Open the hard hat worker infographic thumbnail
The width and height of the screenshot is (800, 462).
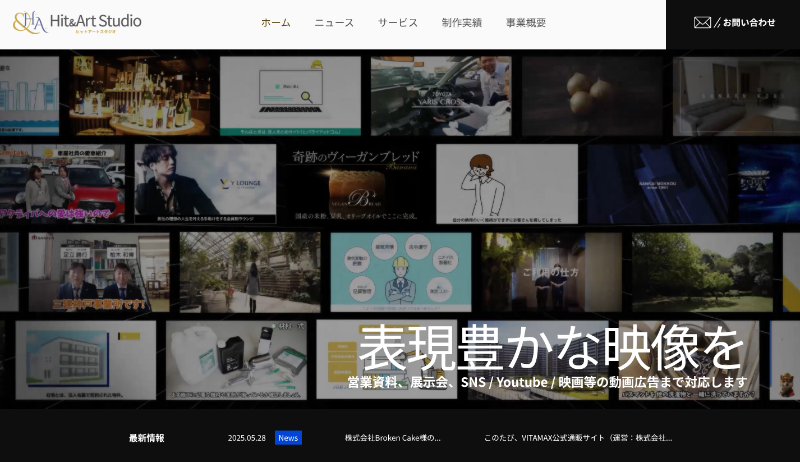400,272
